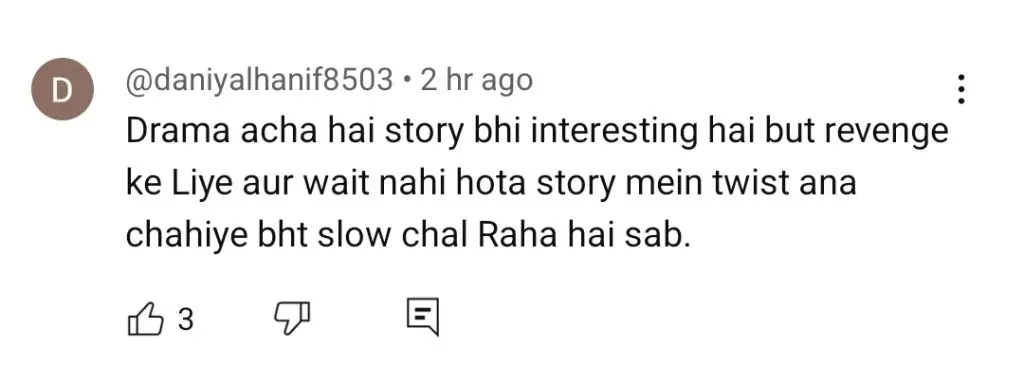Image resolution: width=1024 pixels, height=384 pixels.
Task: Dislike the comment with thumbs-down icon
Action: pos(291,318)
